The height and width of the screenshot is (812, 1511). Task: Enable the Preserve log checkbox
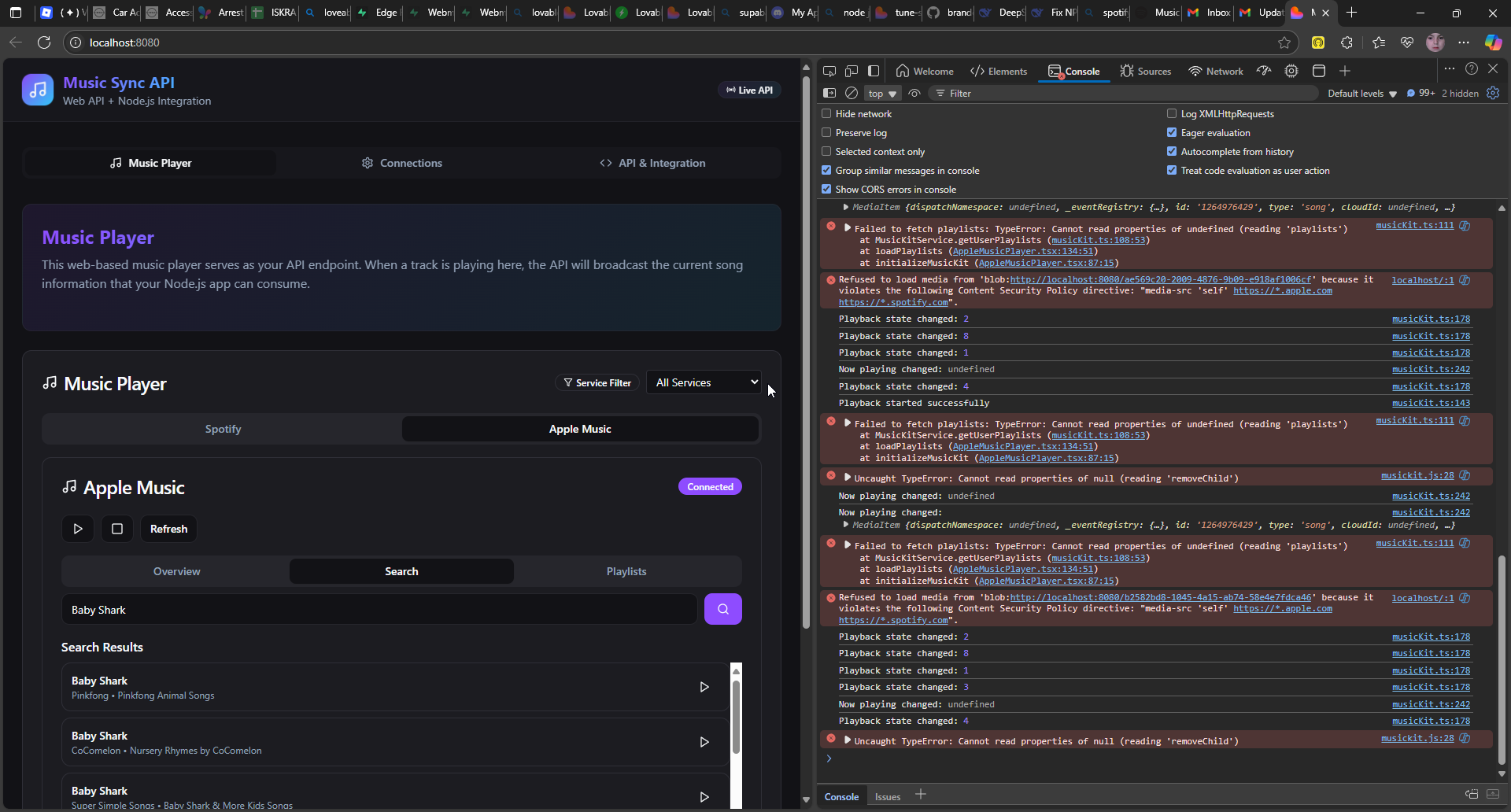coord(826,133)
